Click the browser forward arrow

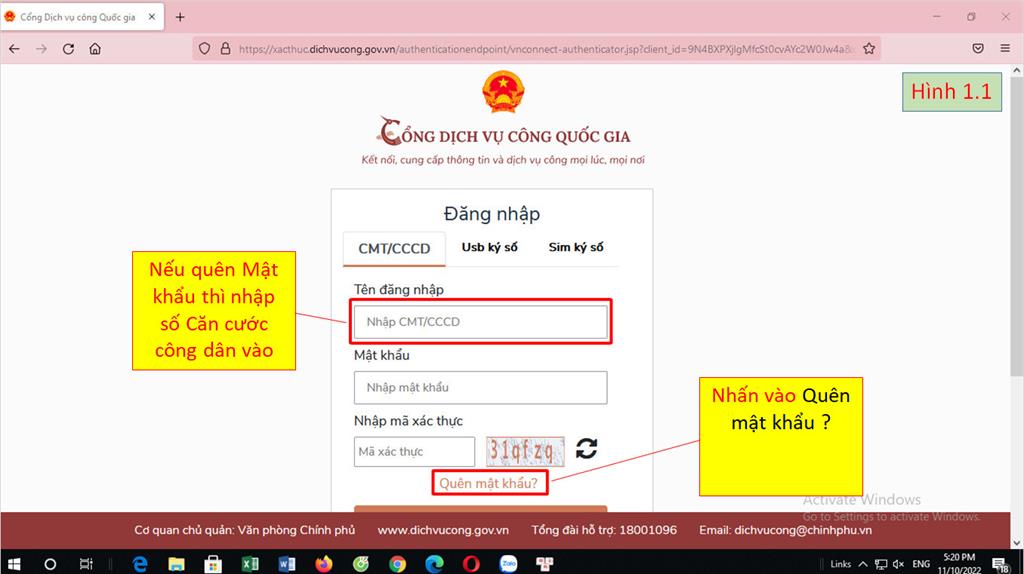coord(41,49)
